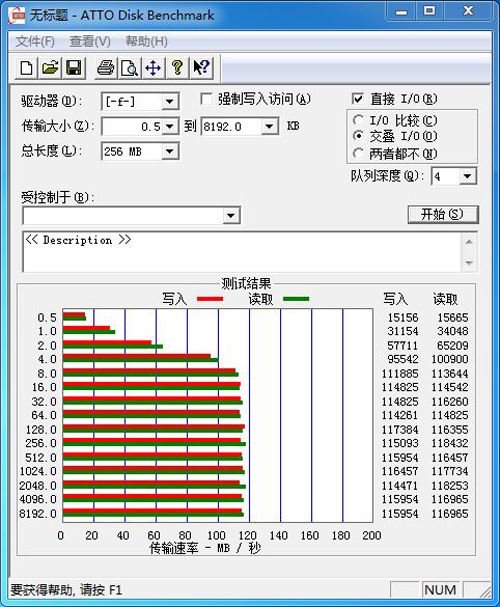Expand the 驱动器 drive dropdown
This screenshot has width=500, height=607.
coord(170,102)
